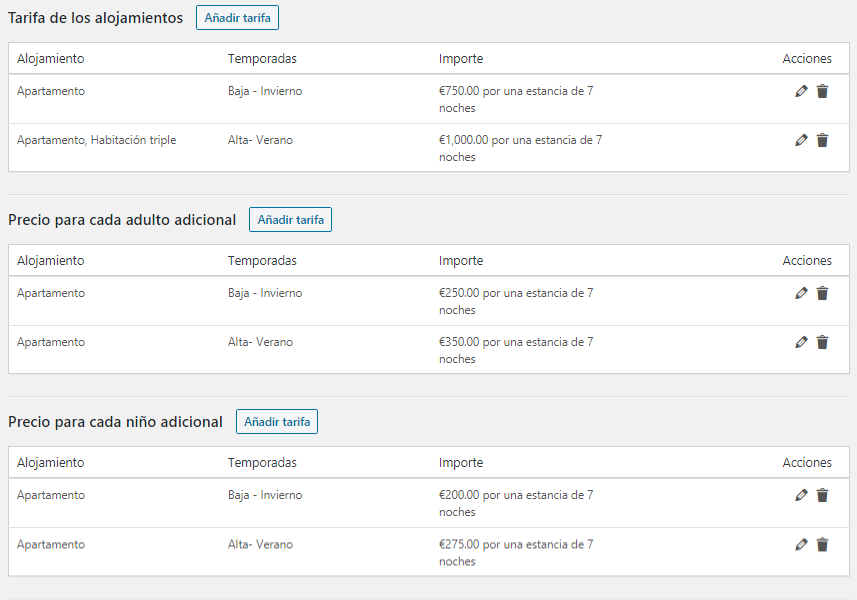This screenshot has height=600, width=857.
Task: Edit the €200.00 additional child rate
Action: pos(801,496)
